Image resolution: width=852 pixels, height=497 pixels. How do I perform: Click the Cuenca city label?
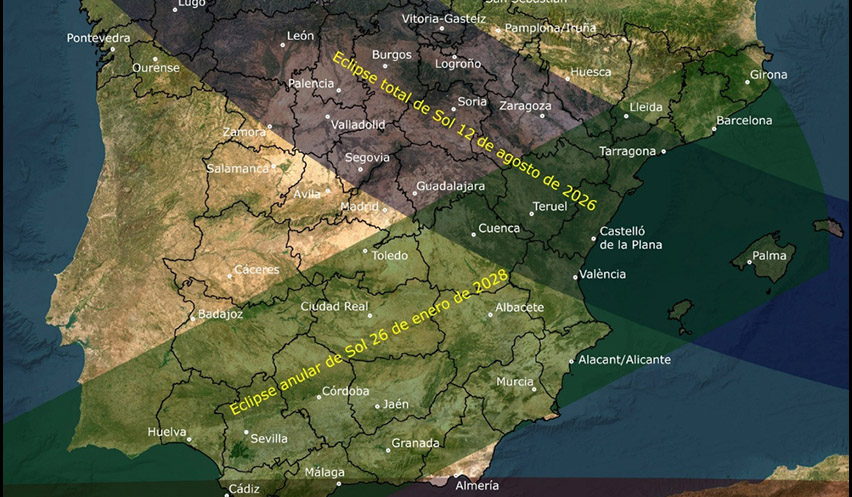click(499, 229)
